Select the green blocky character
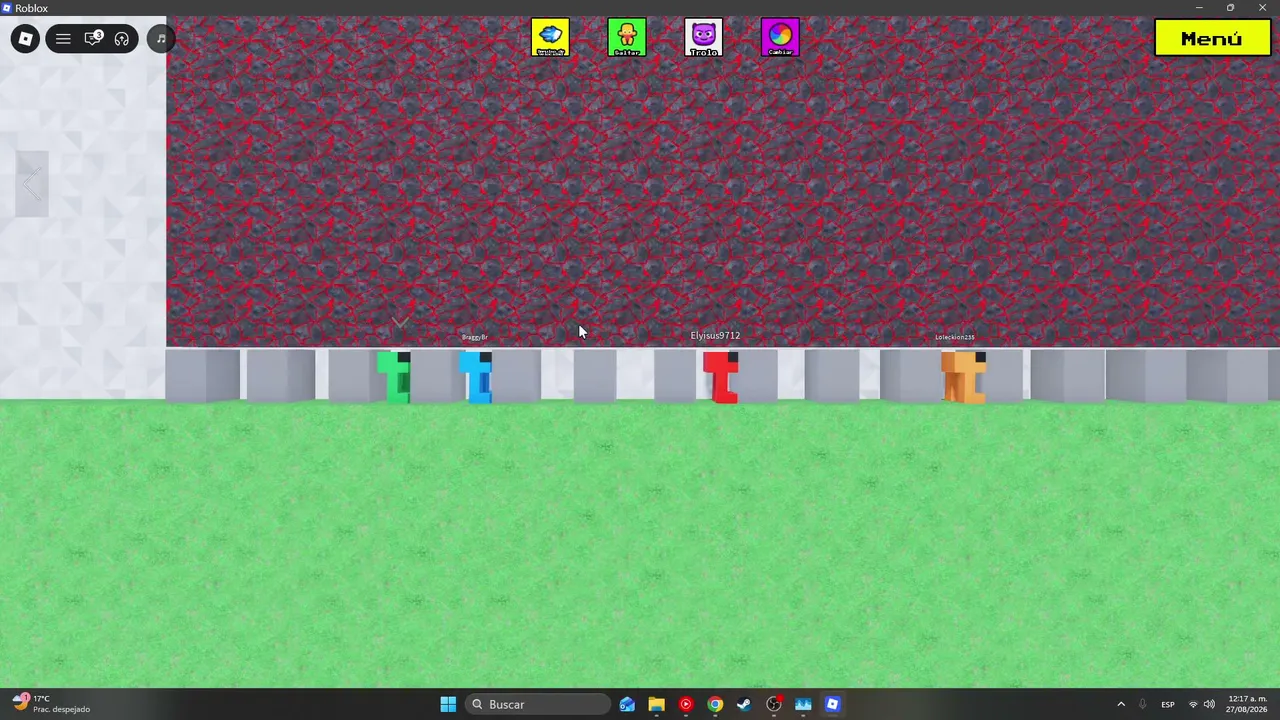This screenshot has width=1280, height=720. point(396,377)
